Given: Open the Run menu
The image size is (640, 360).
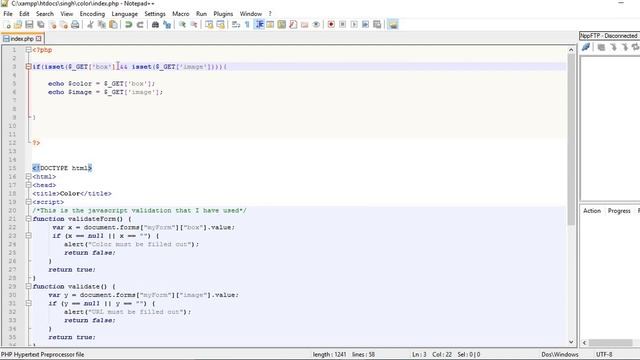Looking at the screenshot, I should click(x=201, y=13).
